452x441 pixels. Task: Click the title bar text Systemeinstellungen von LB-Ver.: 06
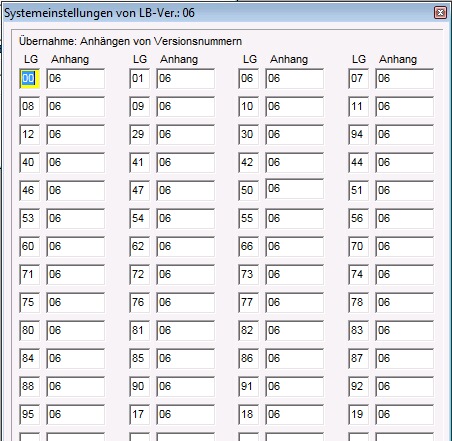[99, 13]
